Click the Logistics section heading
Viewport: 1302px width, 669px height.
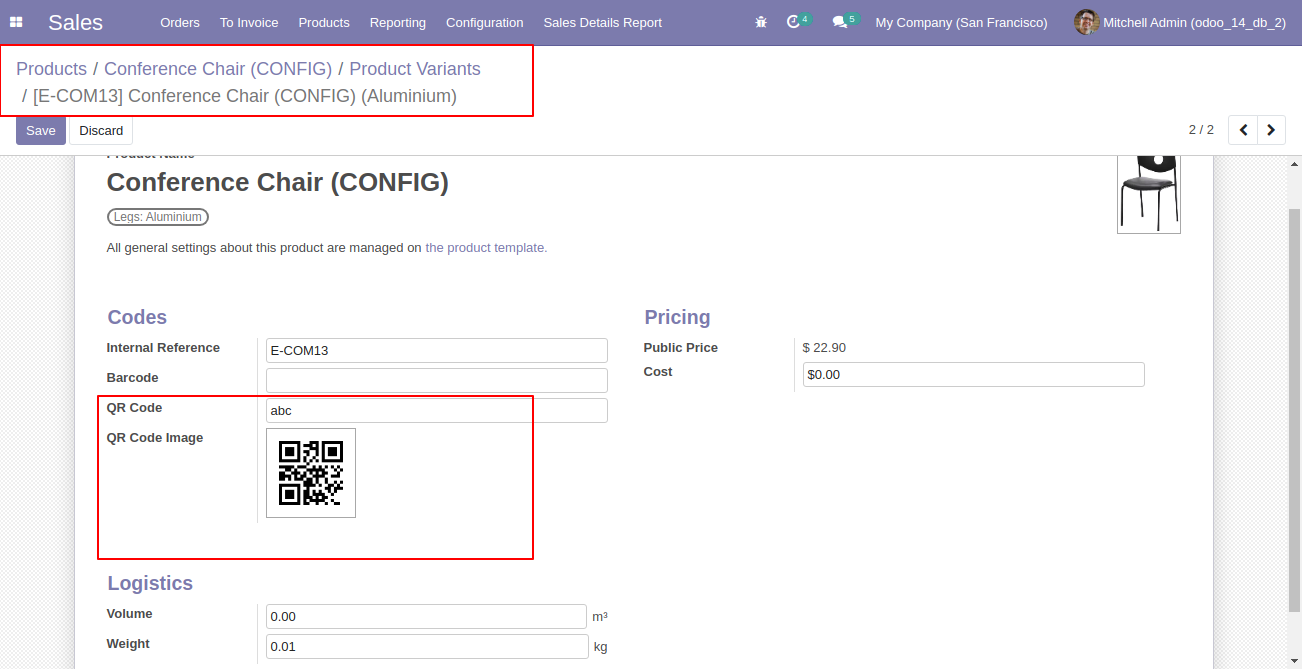[x=150, y=583]
